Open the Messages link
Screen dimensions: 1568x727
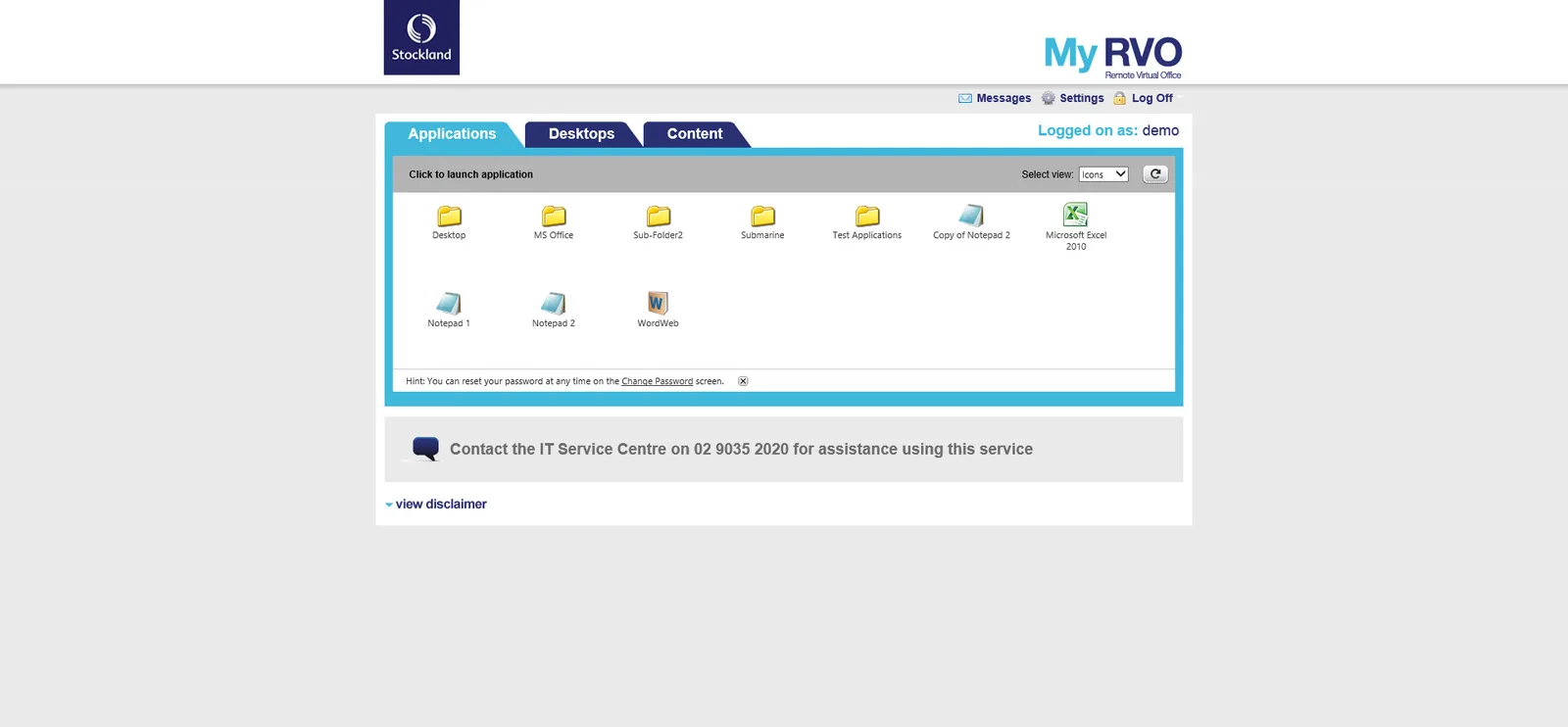tap(1004, 98)
